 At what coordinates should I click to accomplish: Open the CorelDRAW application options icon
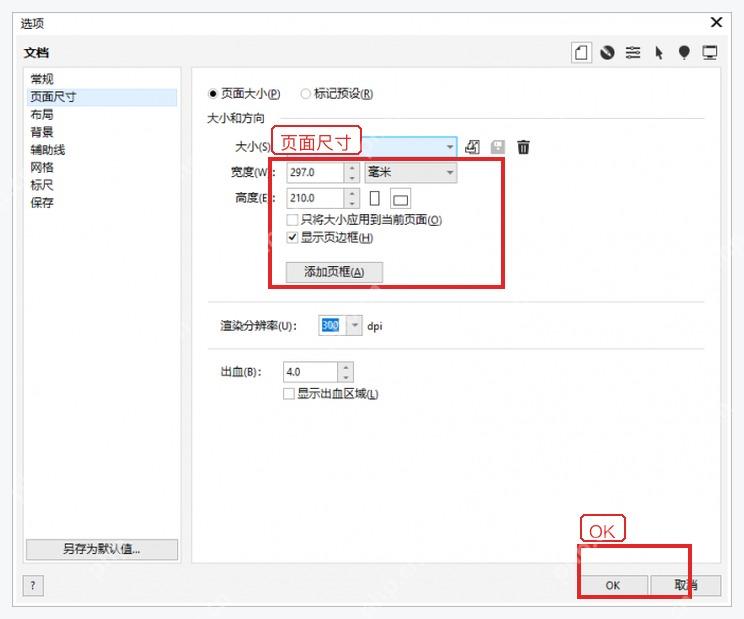pos(607,52)
